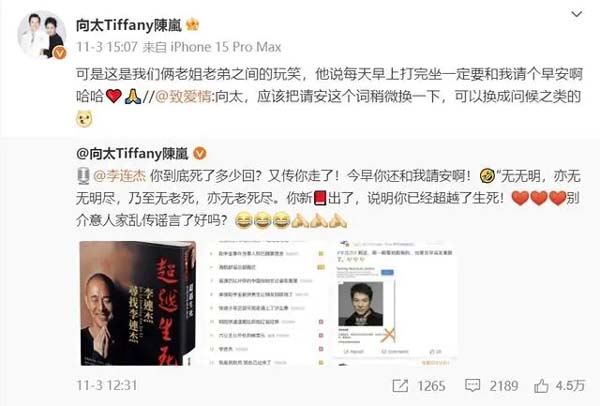Click the red book emoji in the post
The height and width of the screenshot is (406, 600).
tap(320, 199)
